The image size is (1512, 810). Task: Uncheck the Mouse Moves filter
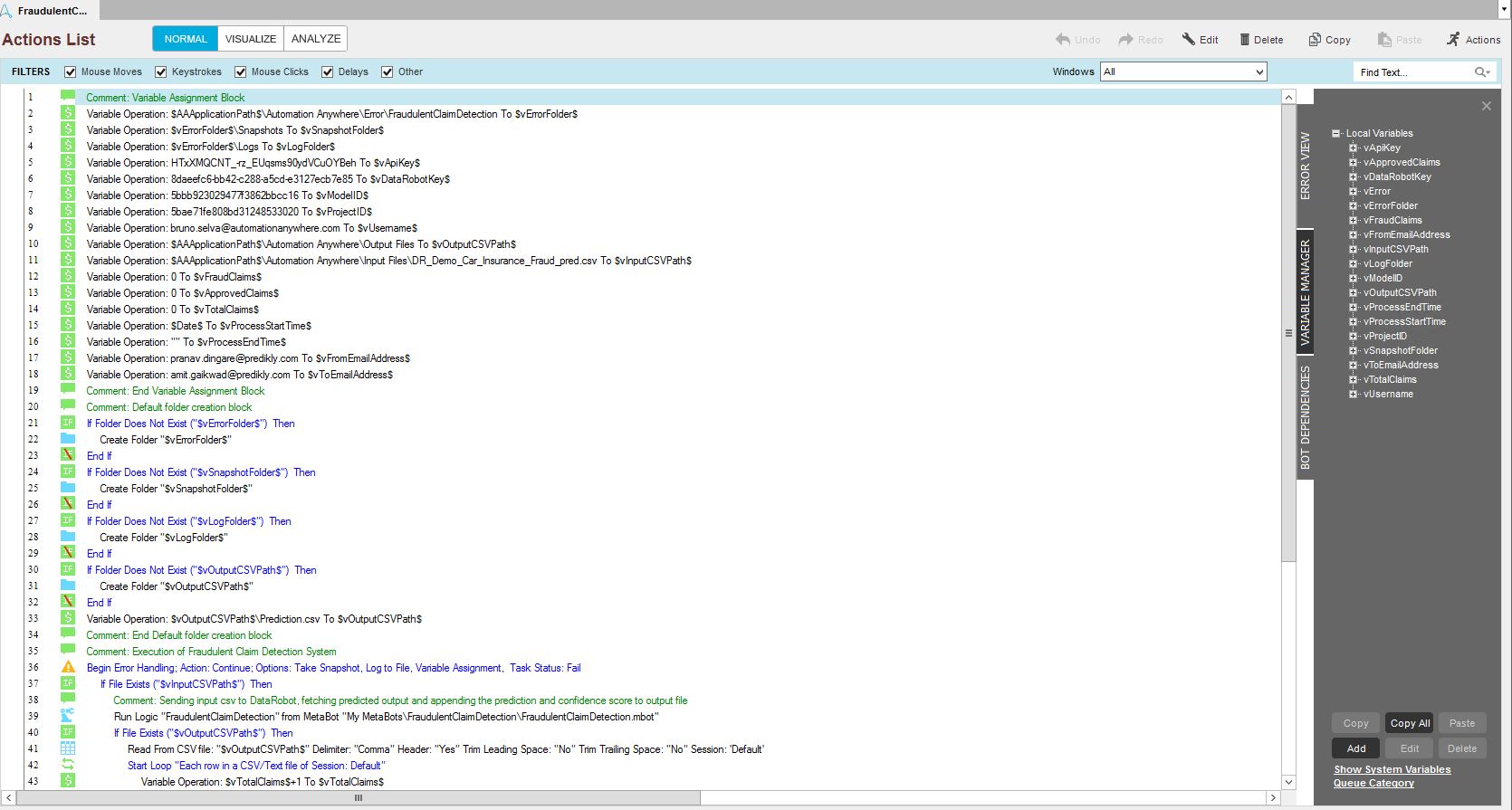[70, 72]
